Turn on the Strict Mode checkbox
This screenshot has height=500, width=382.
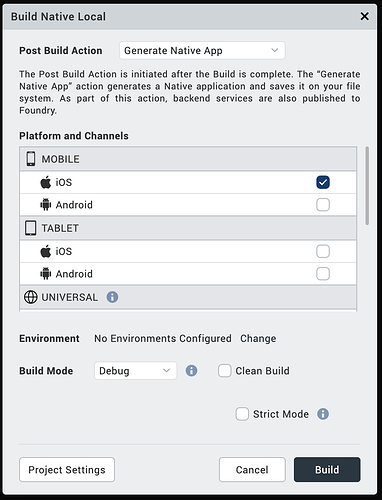coord(242,414)
